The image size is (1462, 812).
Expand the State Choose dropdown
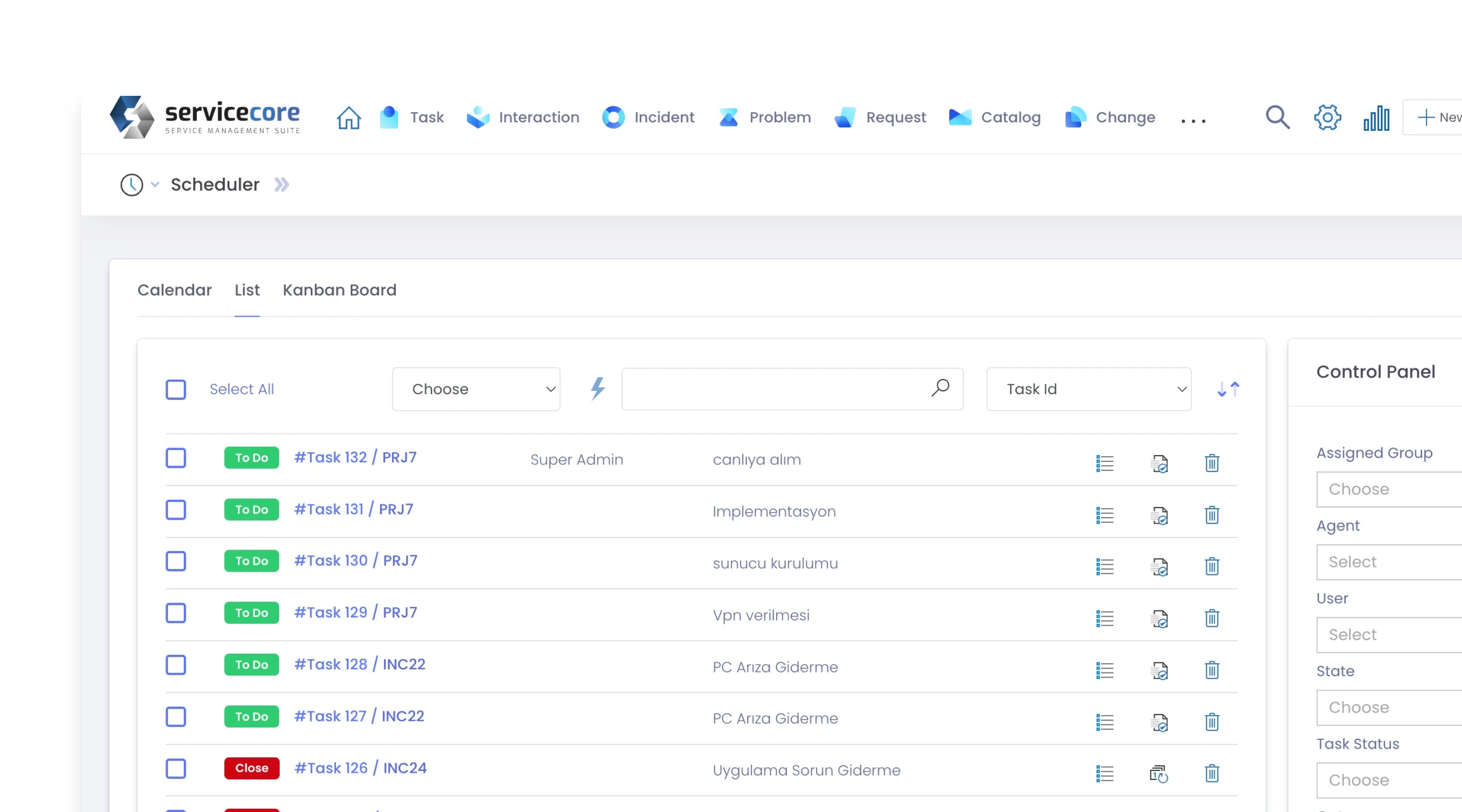[x=1389, y=707]
